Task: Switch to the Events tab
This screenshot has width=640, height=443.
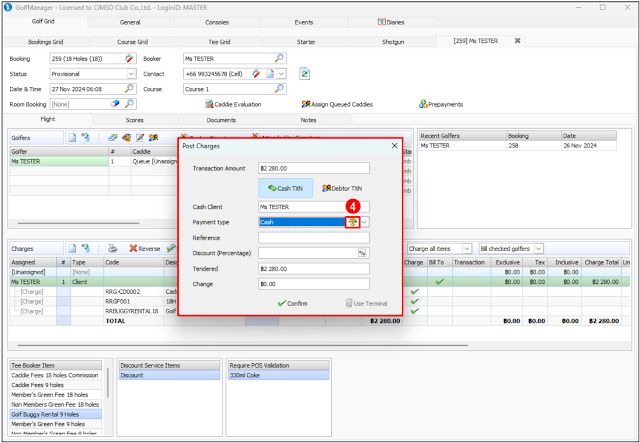Action: tap(304, 22)
